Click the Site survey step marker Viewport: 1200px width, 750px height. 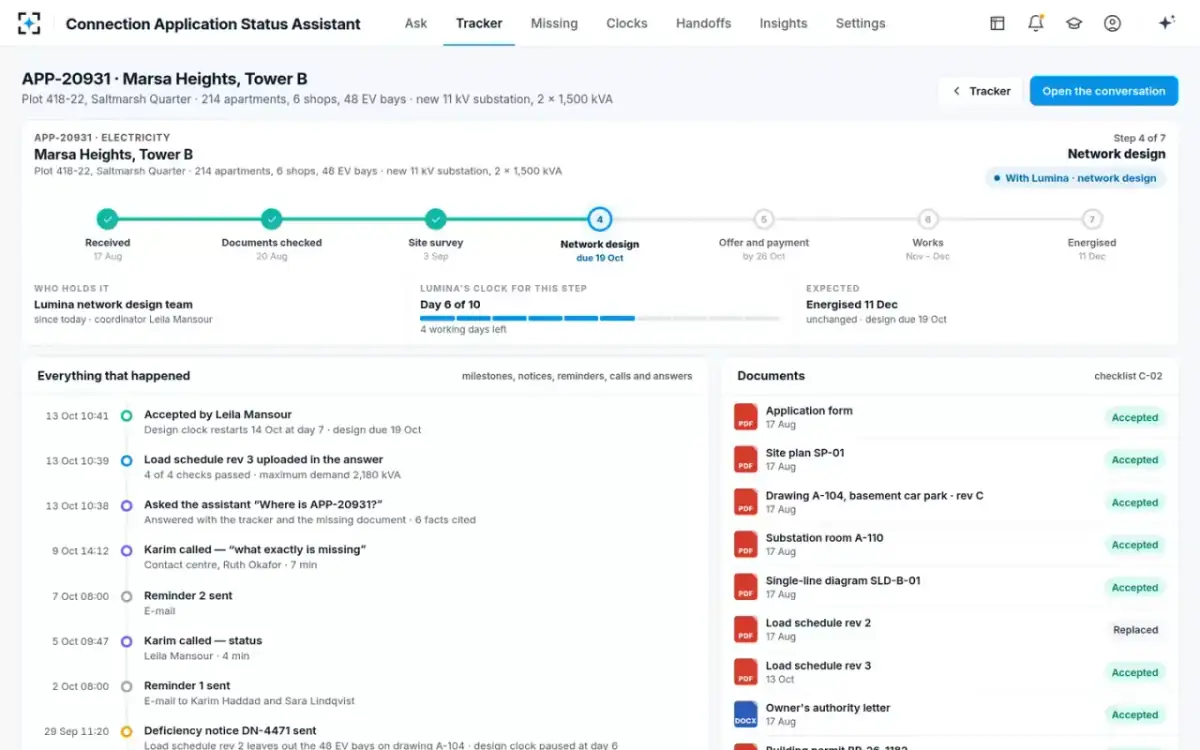435,219
